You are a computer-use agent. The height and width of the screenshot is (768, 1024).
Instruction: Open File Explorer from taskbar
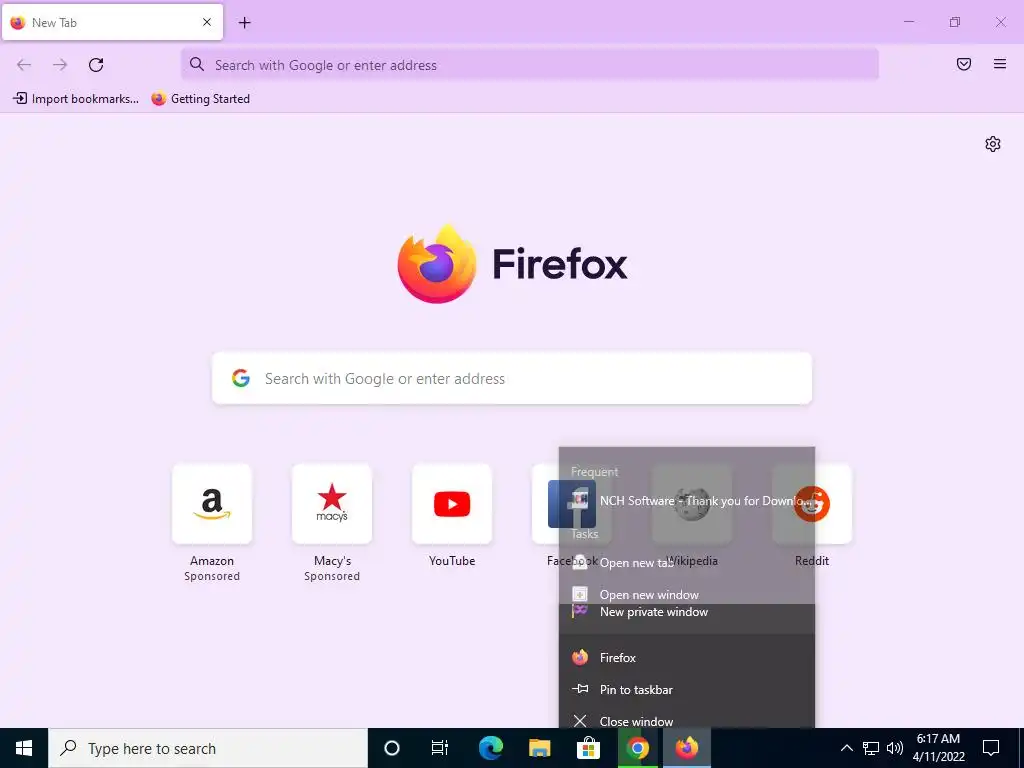(x=539, y=748)
